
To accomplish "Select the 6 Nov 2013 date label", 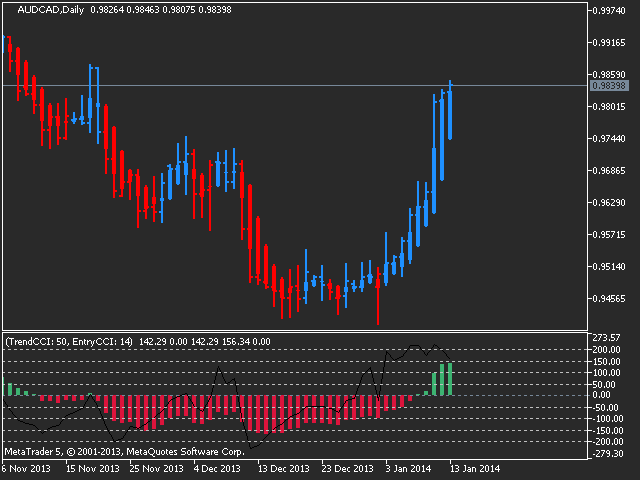I will click(x=25, y=468).
